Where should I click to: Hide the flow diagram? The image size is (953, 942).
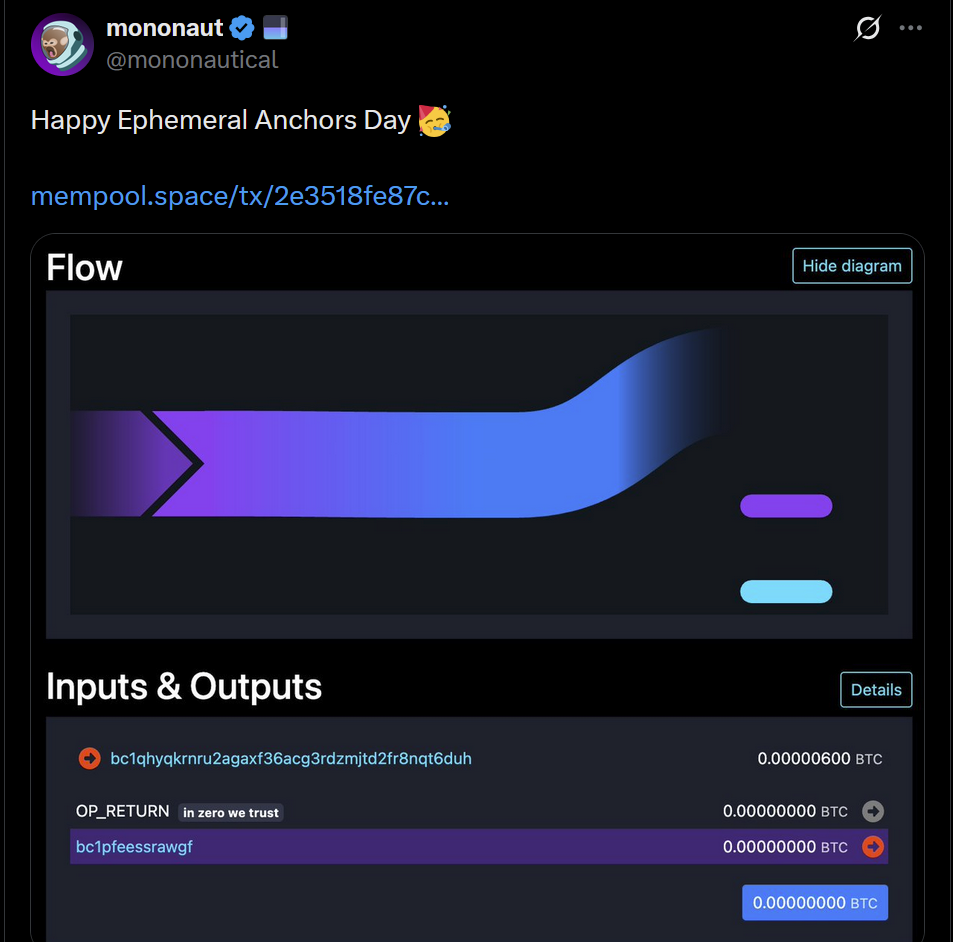tap(851, 266)
